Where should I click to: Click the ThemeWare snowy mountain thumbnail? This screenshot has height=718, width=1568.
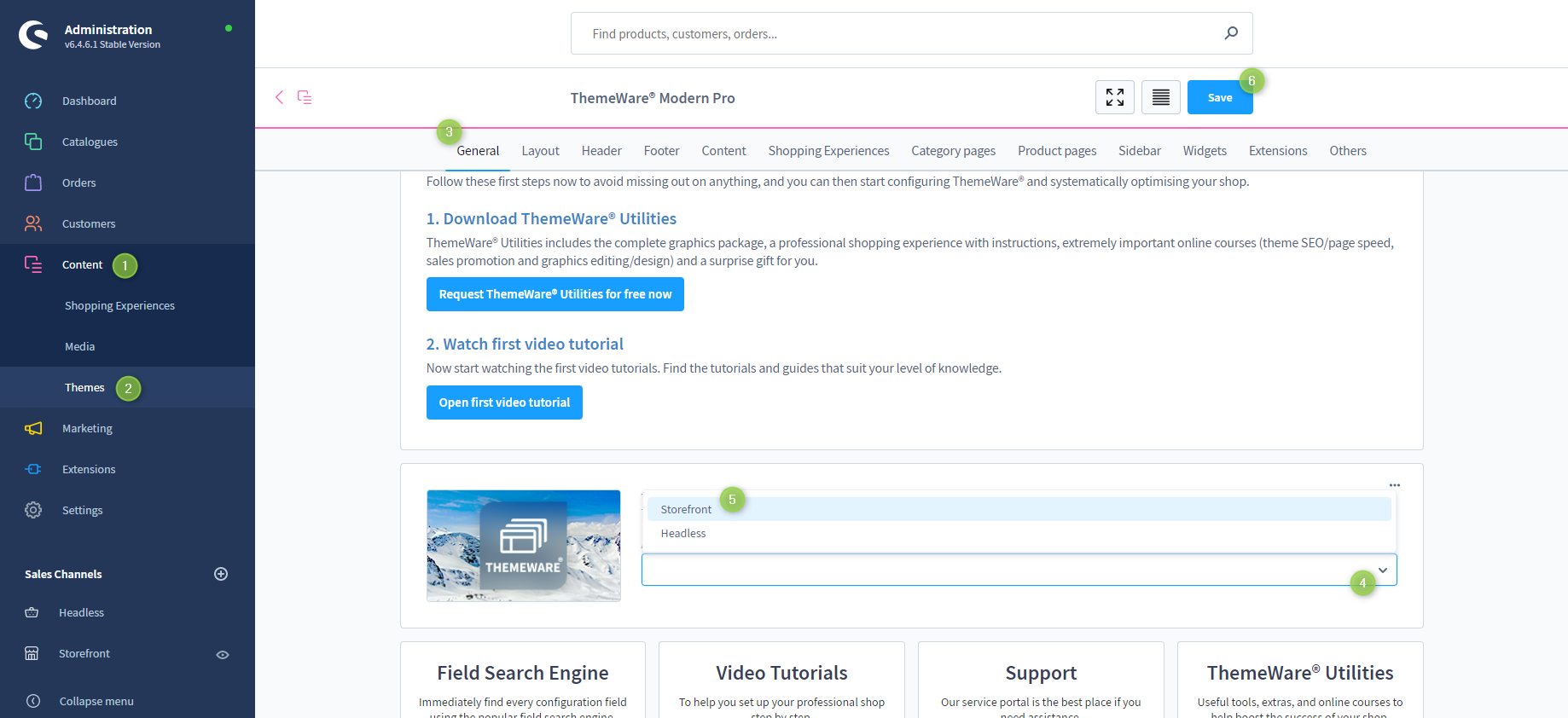coord(524,546)
